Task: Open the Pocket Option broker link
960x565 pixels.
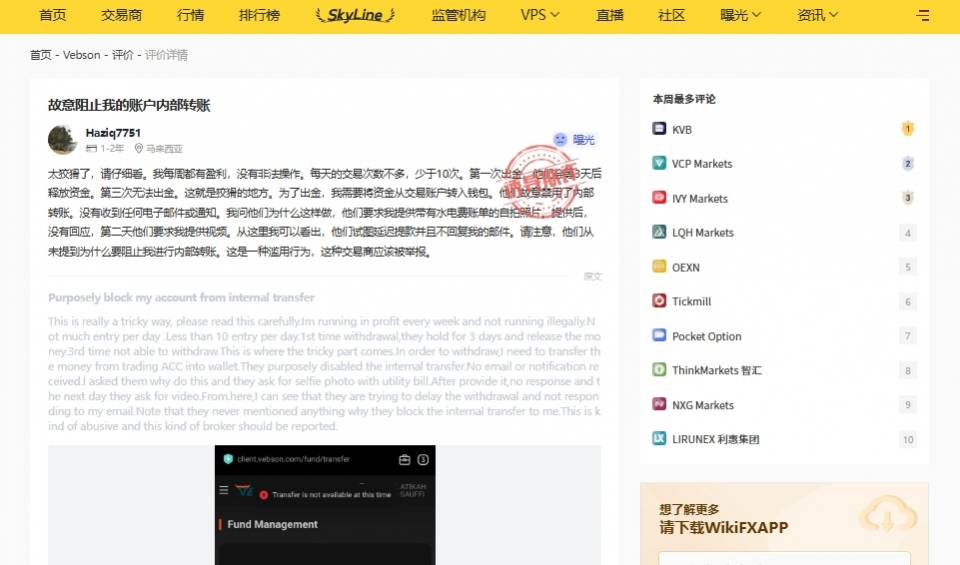Action: point(707,336)
